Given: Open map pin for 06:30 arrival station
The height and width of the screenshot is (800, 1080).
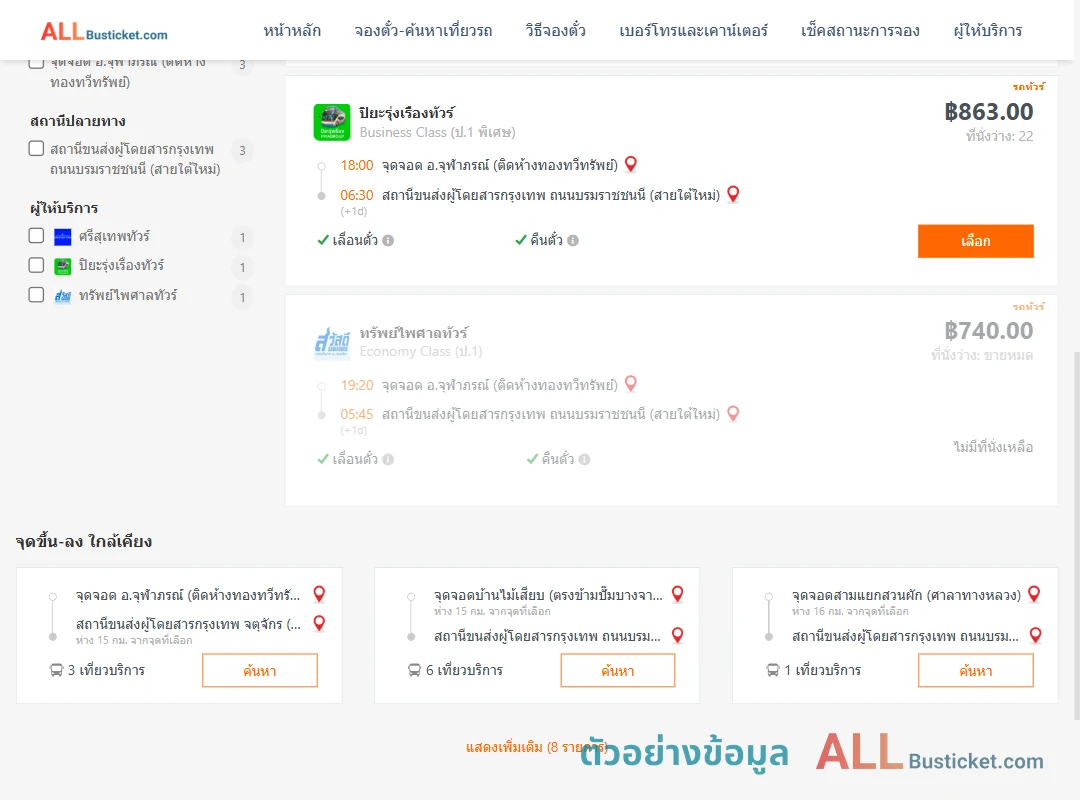Looking at the screenshot, I should [x=733, y=194].
